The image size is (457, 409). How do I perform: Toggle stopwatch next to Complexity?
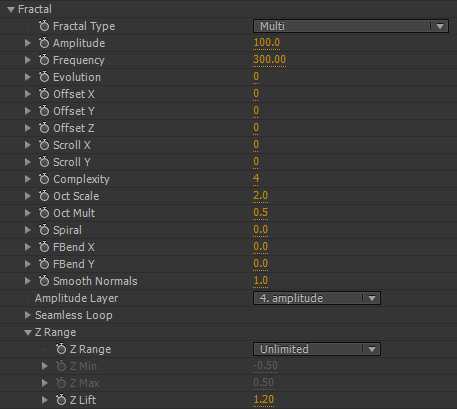pos(44,179)
